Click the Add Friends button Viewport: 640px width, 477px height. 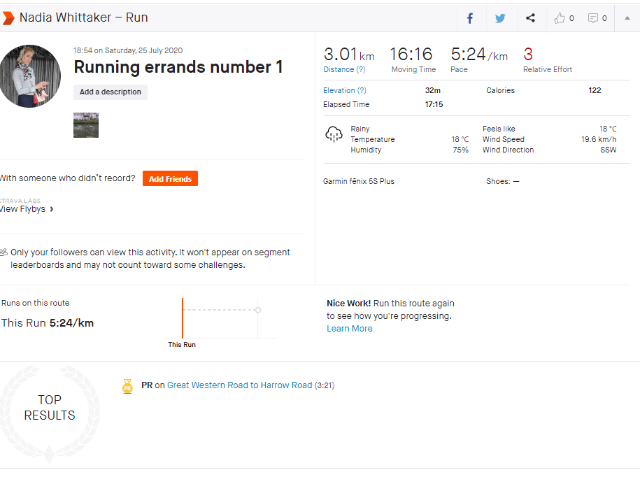pos(170,179)
